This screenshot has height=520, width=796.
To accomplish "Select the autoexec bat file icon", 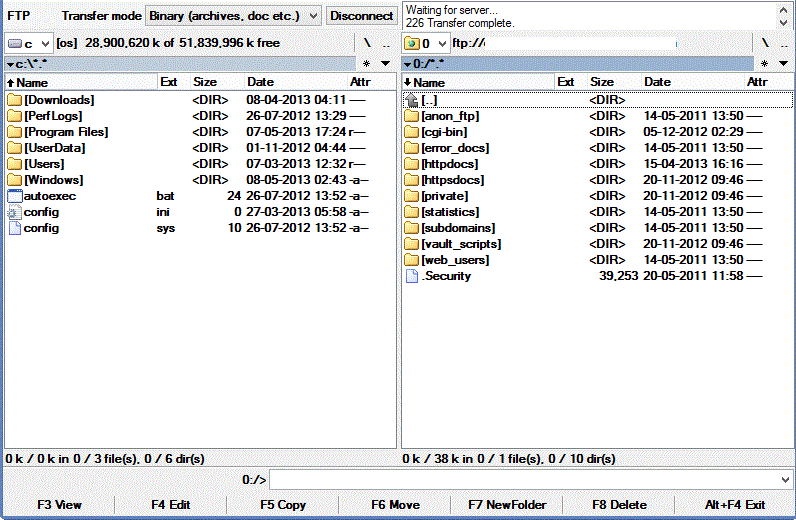I will [x=14, y=196].
